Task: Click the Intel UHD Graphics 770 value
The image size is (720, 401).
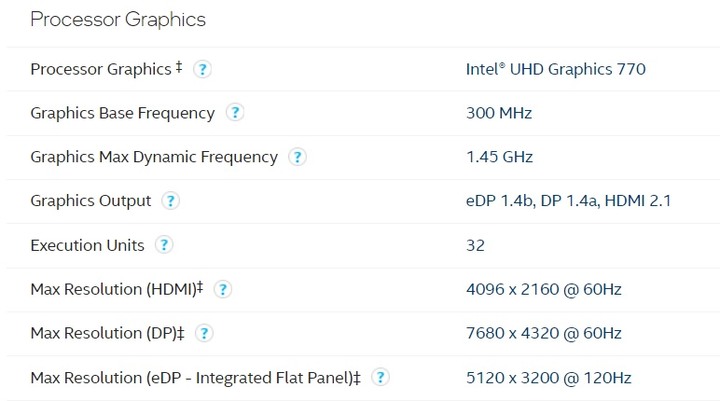Action: click(556, 69)
